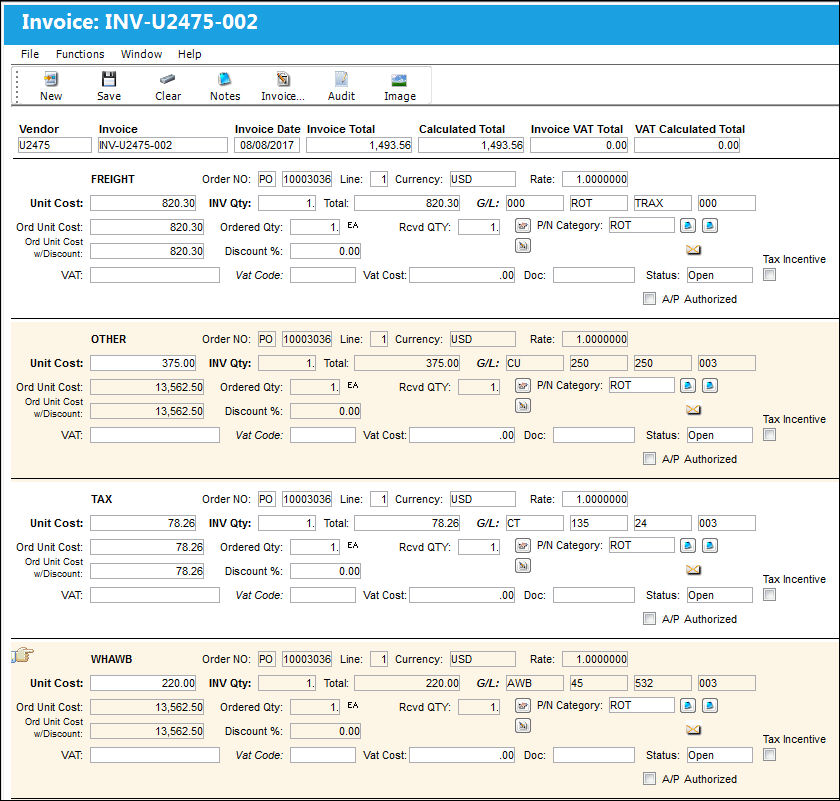Check A/P Authorized for FREIGHT line

(x=649, y=298)
